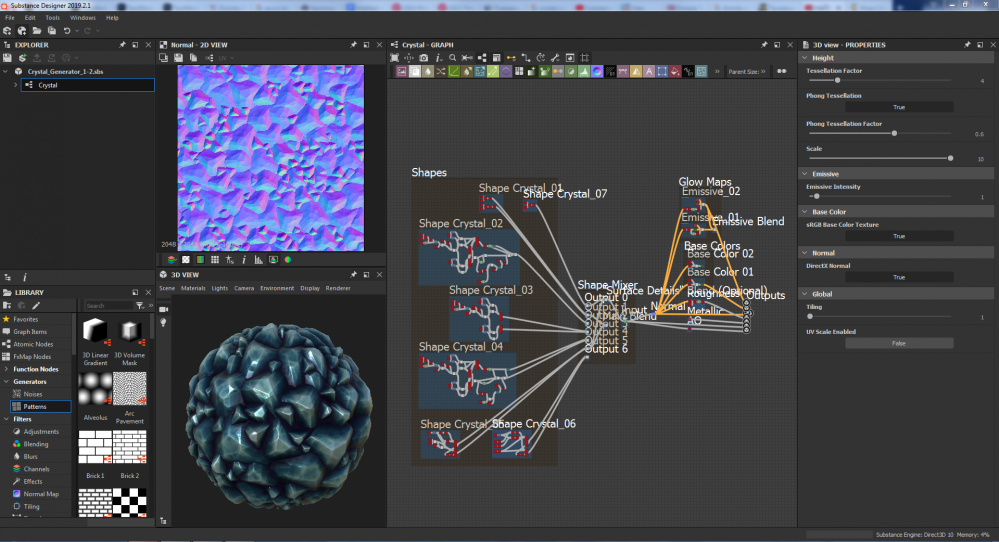Image resolution: width=999 pixels, height=542 pixels.
Task: Collapse the Generators library category
Action: pyautogui.click(x=6, y=381)
